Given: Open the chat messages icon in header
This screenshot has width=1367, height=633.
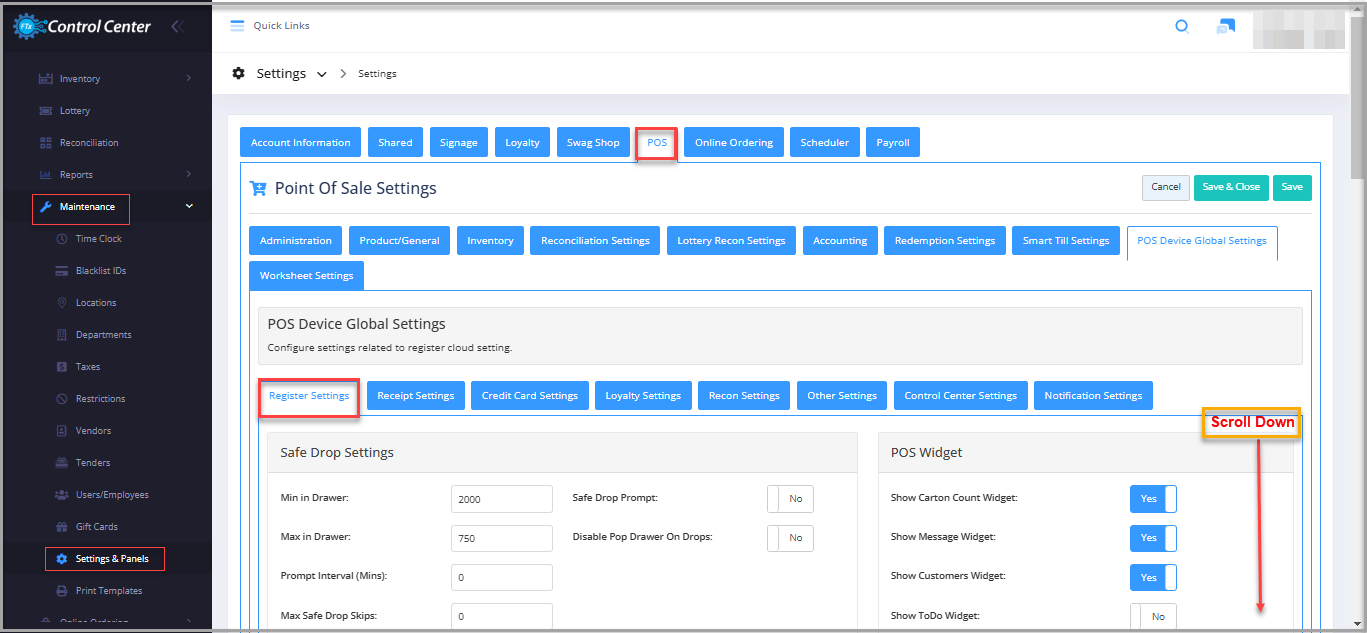Looking at the screenshot, I should pos(1225,26).
